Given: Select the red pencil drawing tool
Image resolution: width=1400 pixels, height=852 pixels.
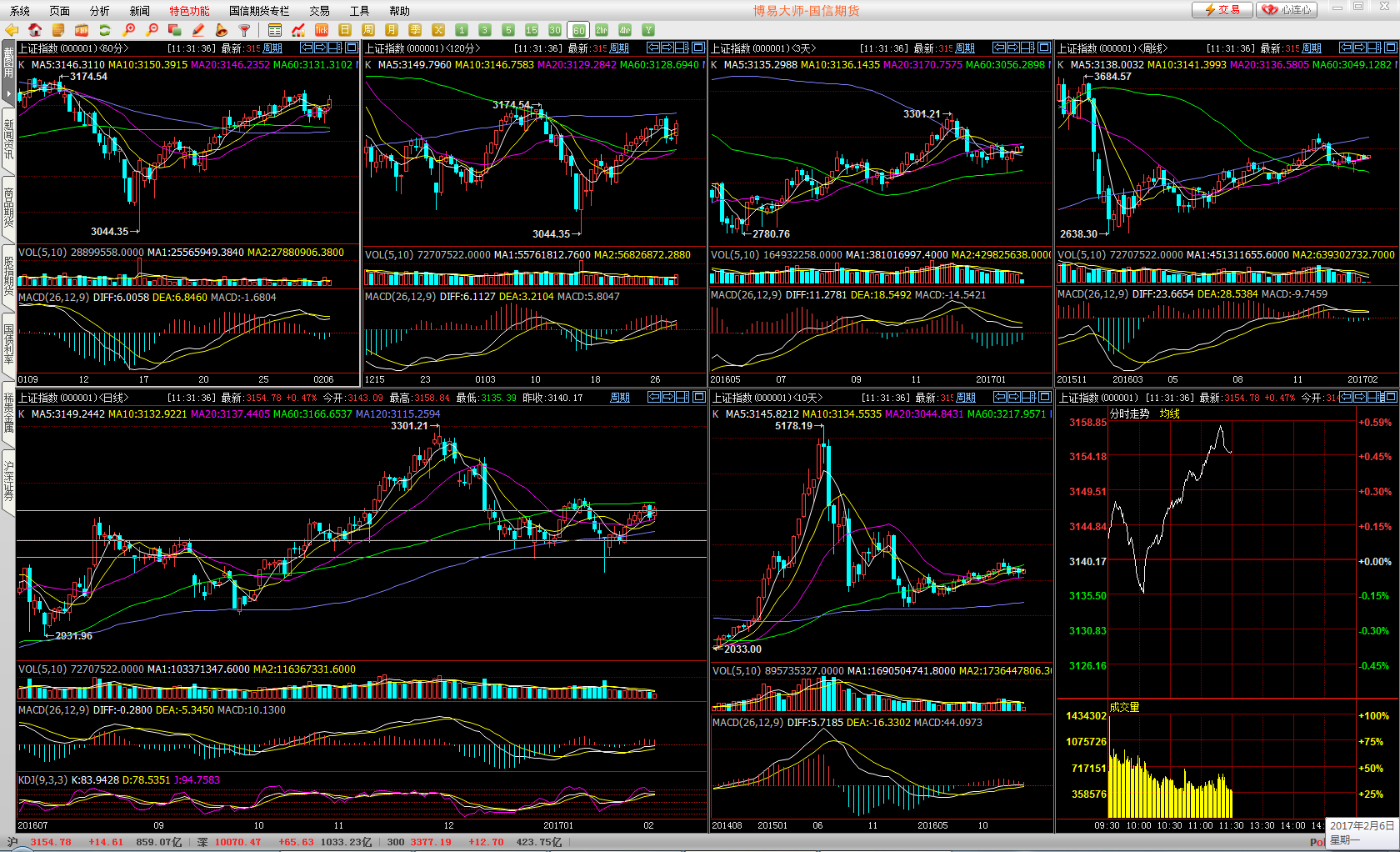Looking at the screenshot, I should [198, 30].
